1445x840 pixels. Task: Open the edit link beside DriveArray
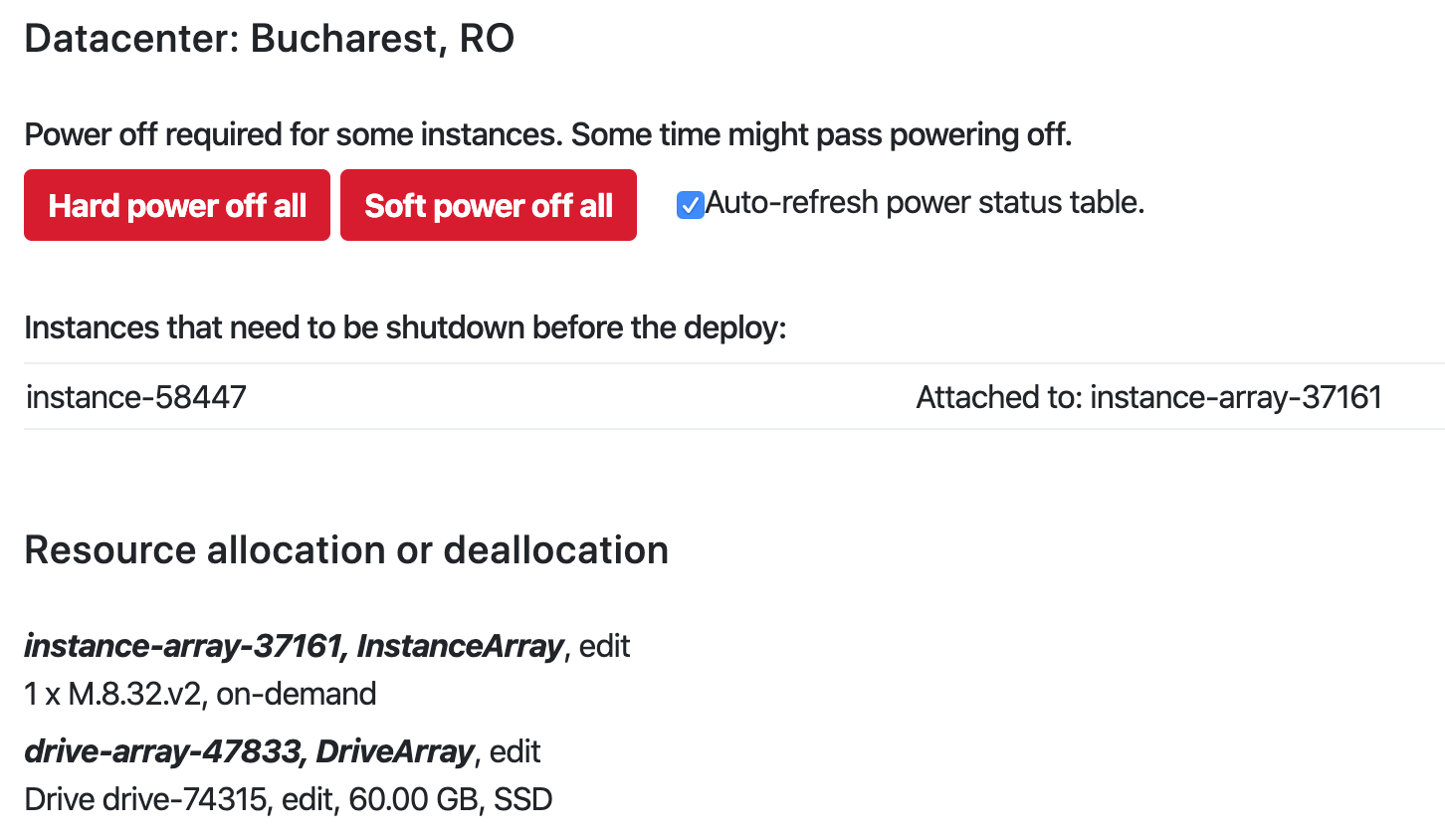pos(516,751)
